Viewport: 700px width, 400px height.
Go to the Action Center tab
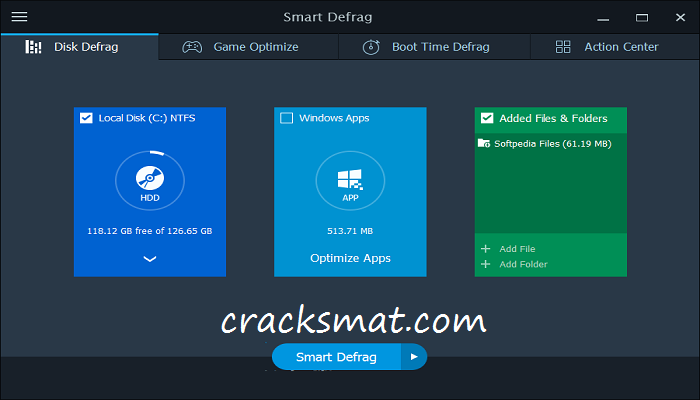(x=615, y=47)
